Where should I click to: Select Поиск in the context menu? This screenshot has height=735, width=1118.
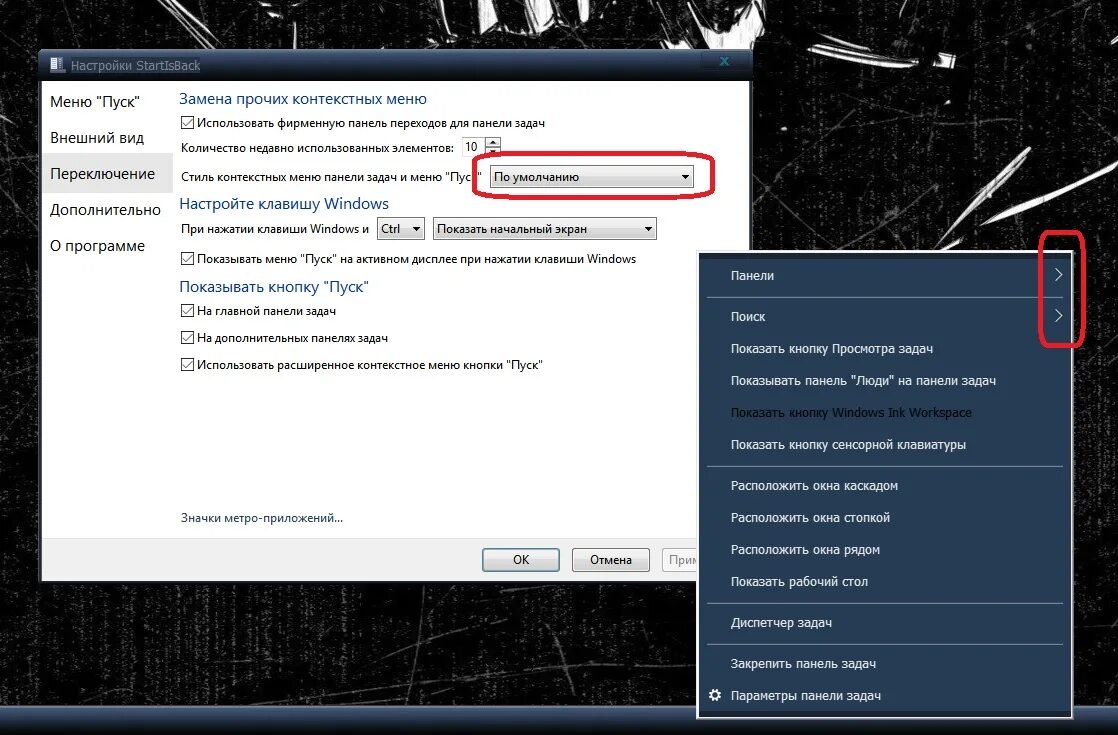[x=885, y=316]
